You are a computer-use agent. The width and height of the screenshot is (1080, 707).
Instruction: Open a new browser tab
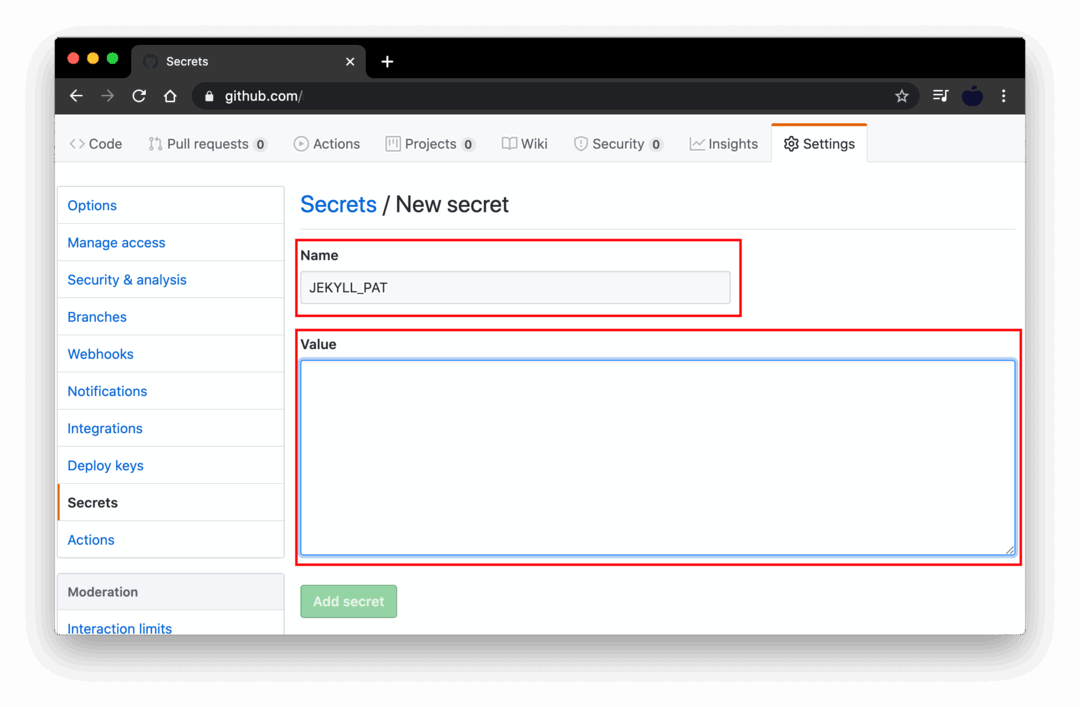[387, 62]
